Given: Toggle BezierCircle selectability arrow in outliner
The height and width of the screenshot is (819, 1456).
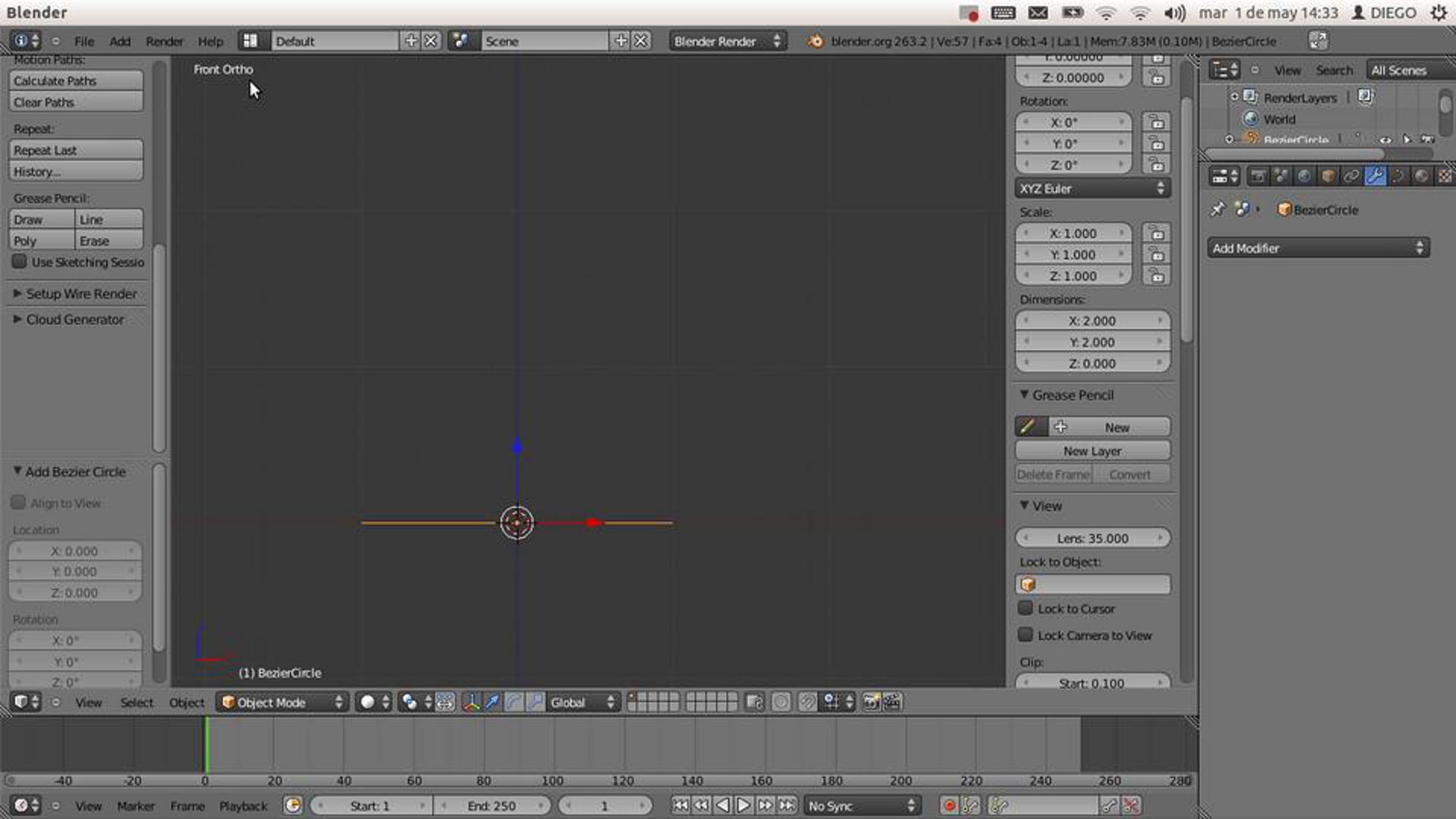Looking at the screenshot, I should coord(1407,140).
